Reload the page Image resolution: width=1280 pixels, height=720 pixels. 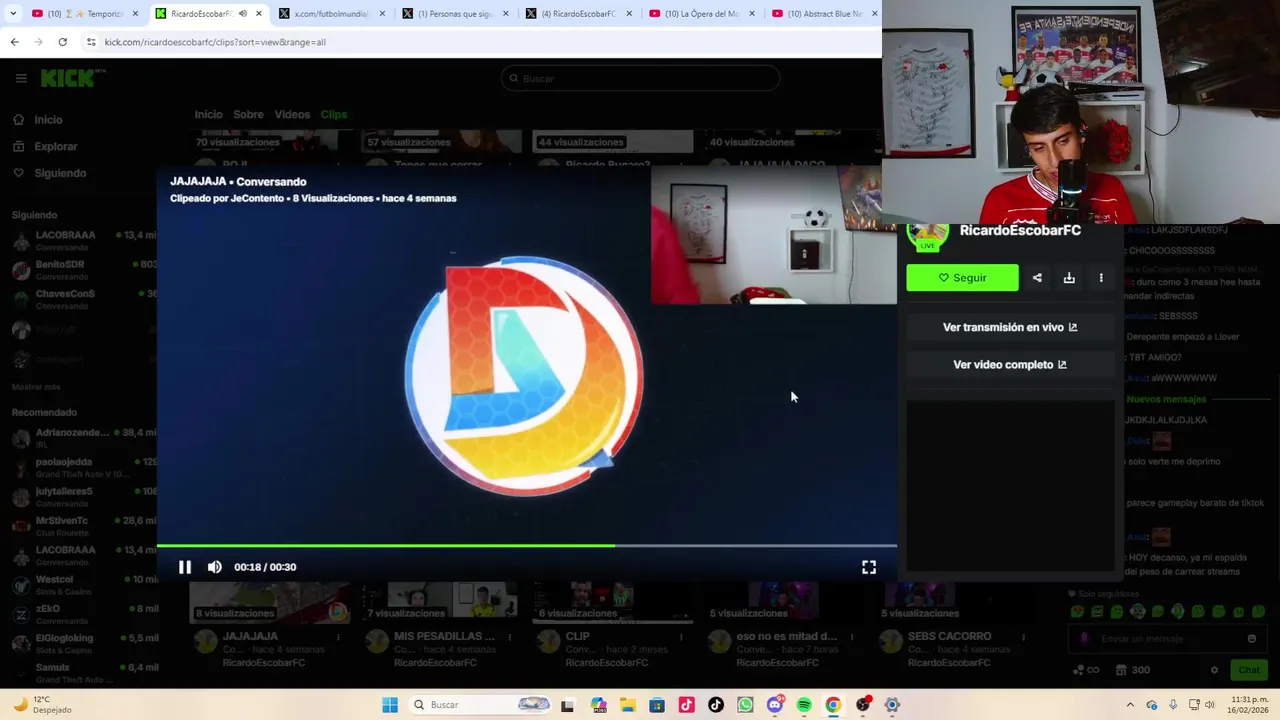coord(62,42)
